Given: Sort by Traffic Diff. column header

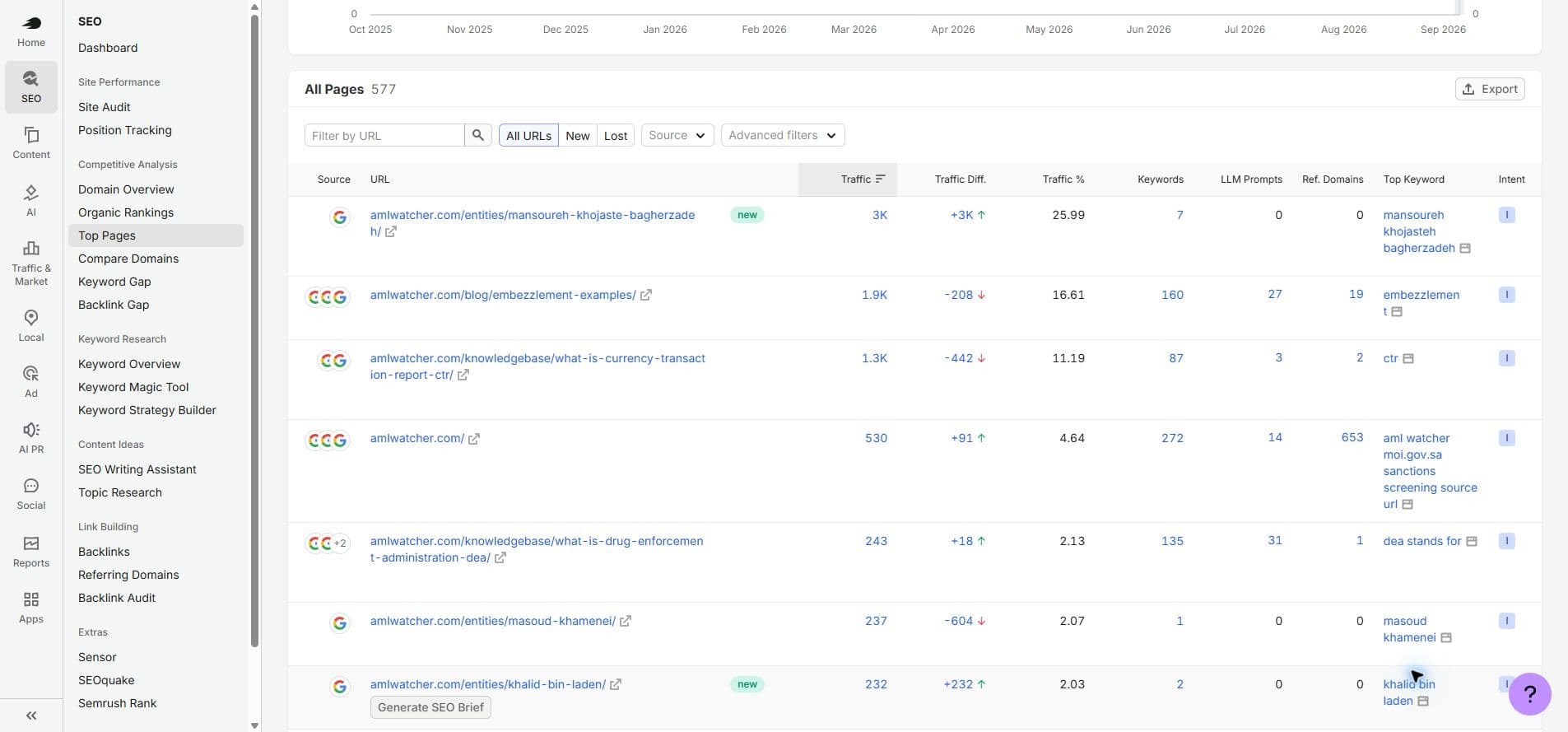Looking at the screenshot, I should point(960,179).
